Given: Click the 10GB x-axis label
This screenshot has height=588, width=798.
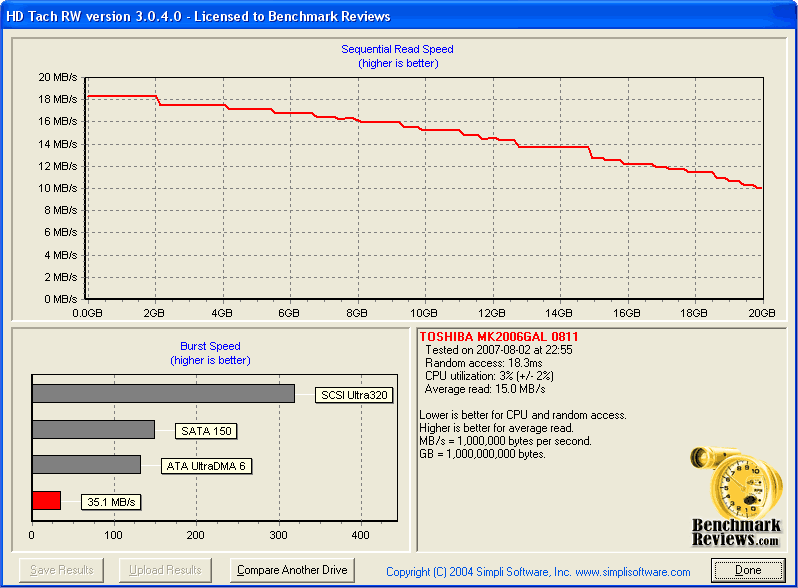Looking at the screenshot, I should 423,313.
